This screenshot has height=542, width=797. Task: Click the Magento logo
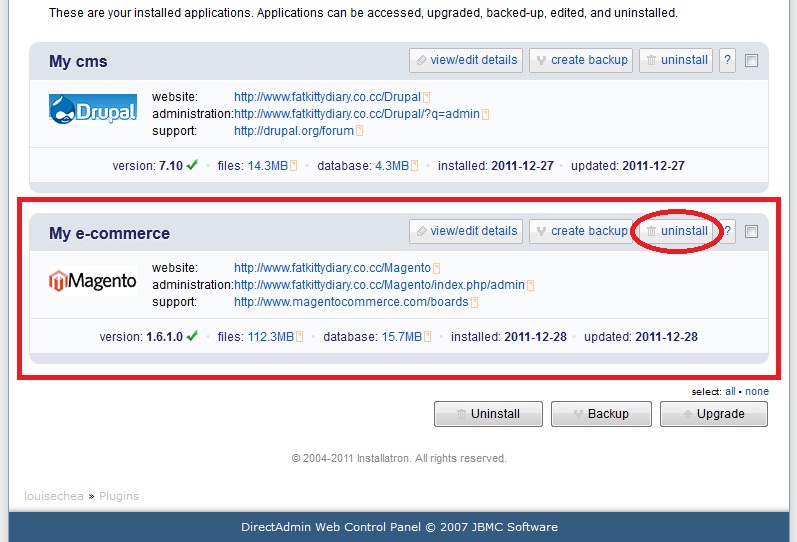(x=93, y=280)
